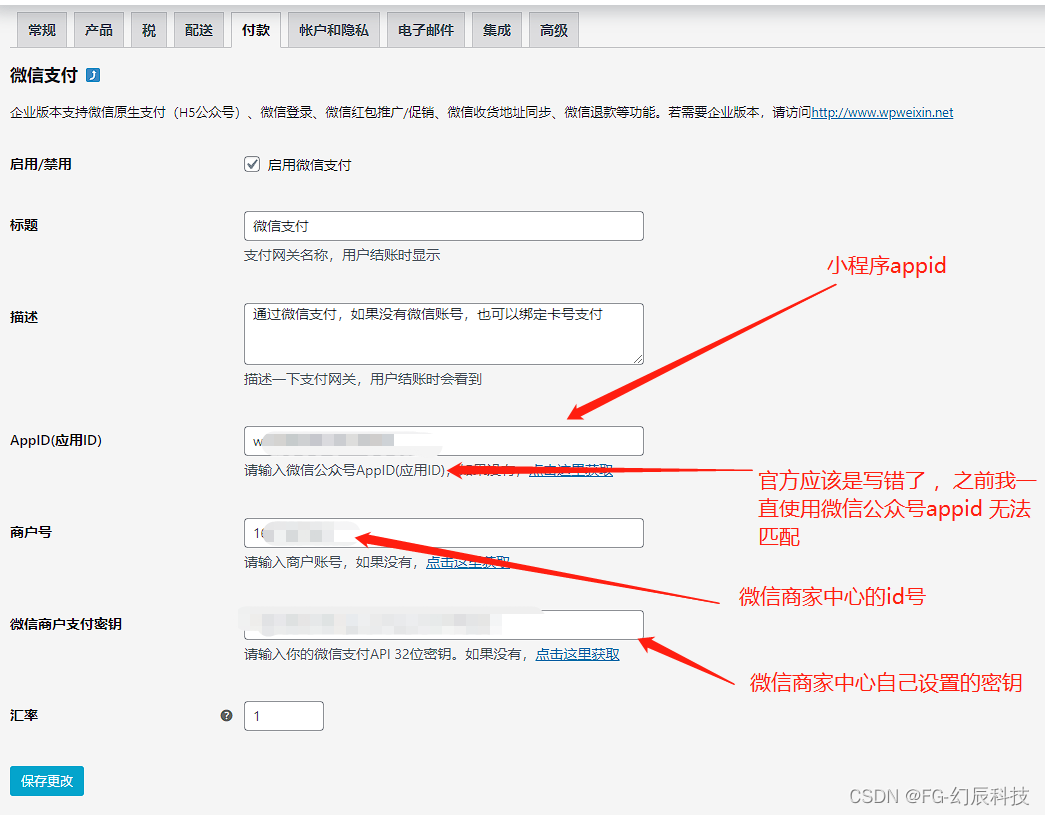Open the 常规 settings tab
The height and width of the screenshot is (815, 1045).
(x=42, y=30)
